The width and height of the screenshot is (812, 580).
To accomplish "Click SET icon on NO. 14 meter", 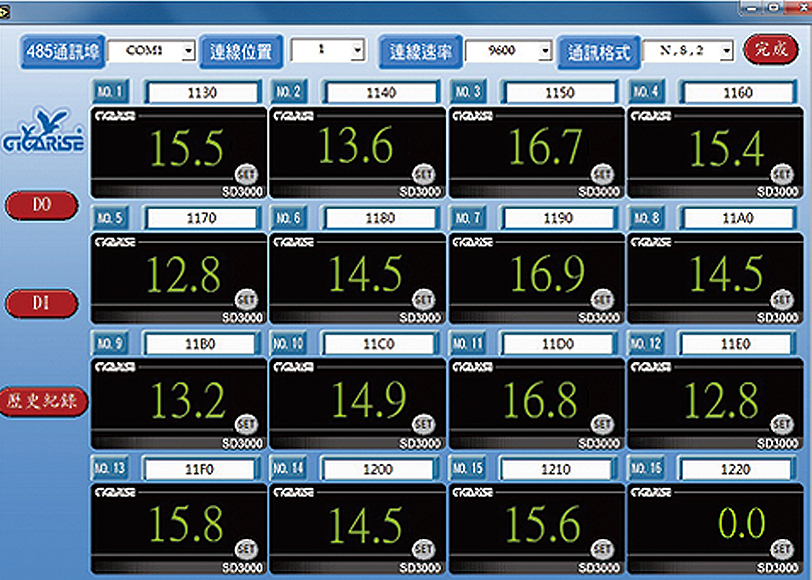I will tap(423, 549).
